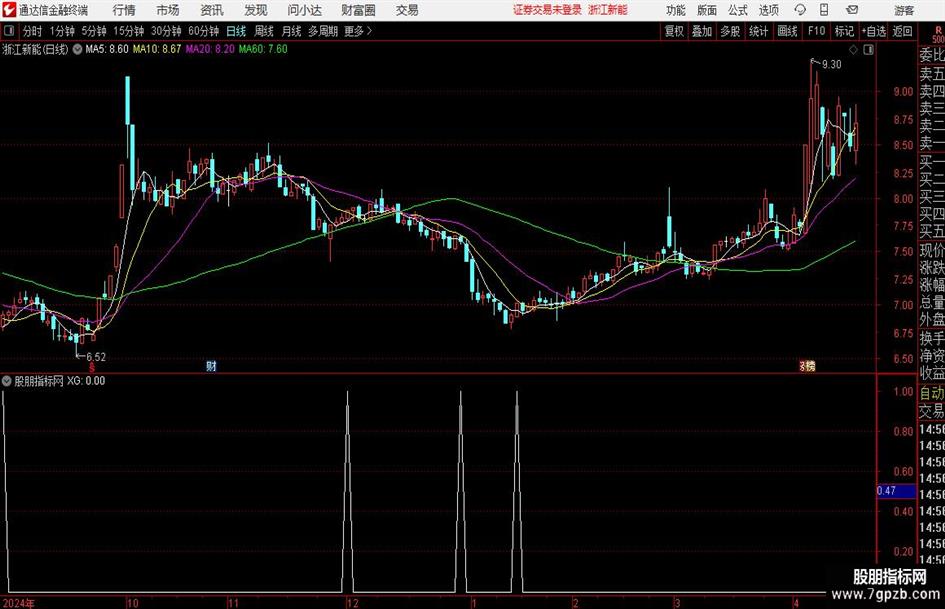The width and height of the screenshot is (945, 609).
Task: Select the 日线 daily period tab
Action: (x=236, y=31)
